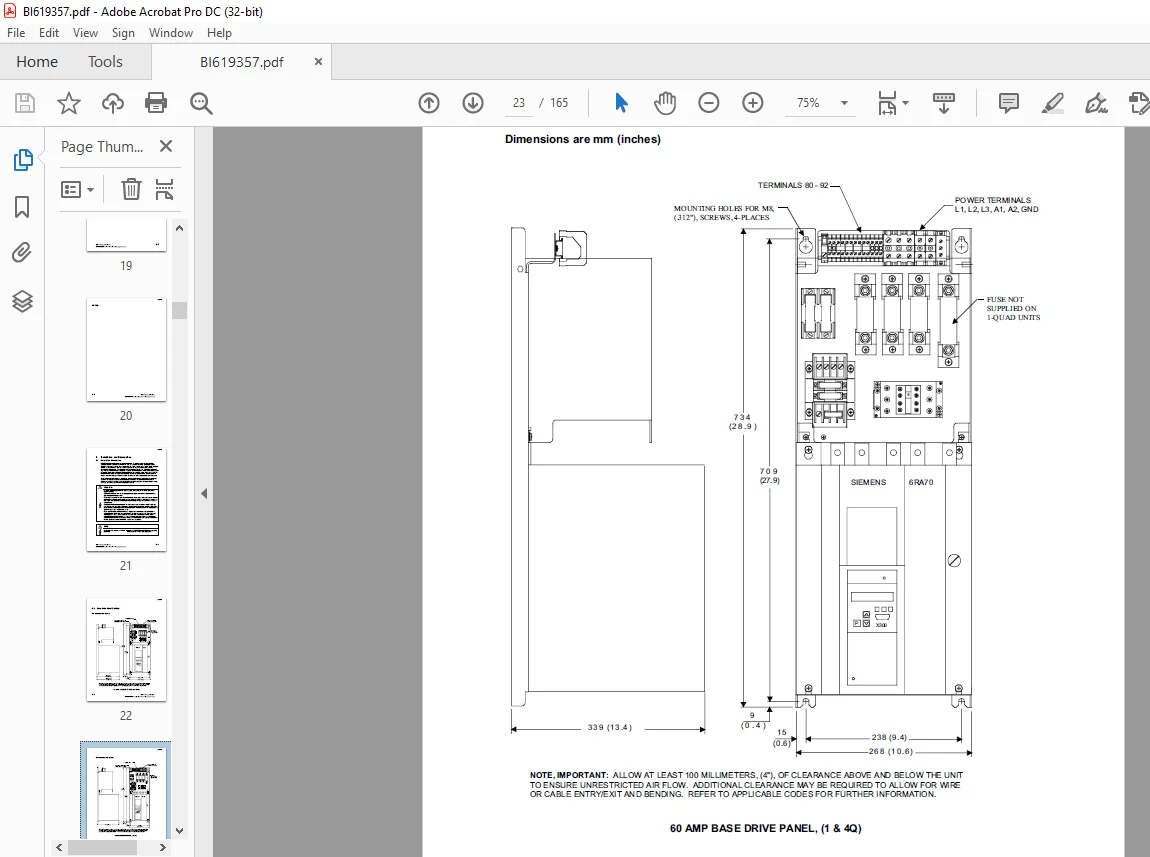1150x857 pixels.
Task: Print the document
Action: coord(156,103)
